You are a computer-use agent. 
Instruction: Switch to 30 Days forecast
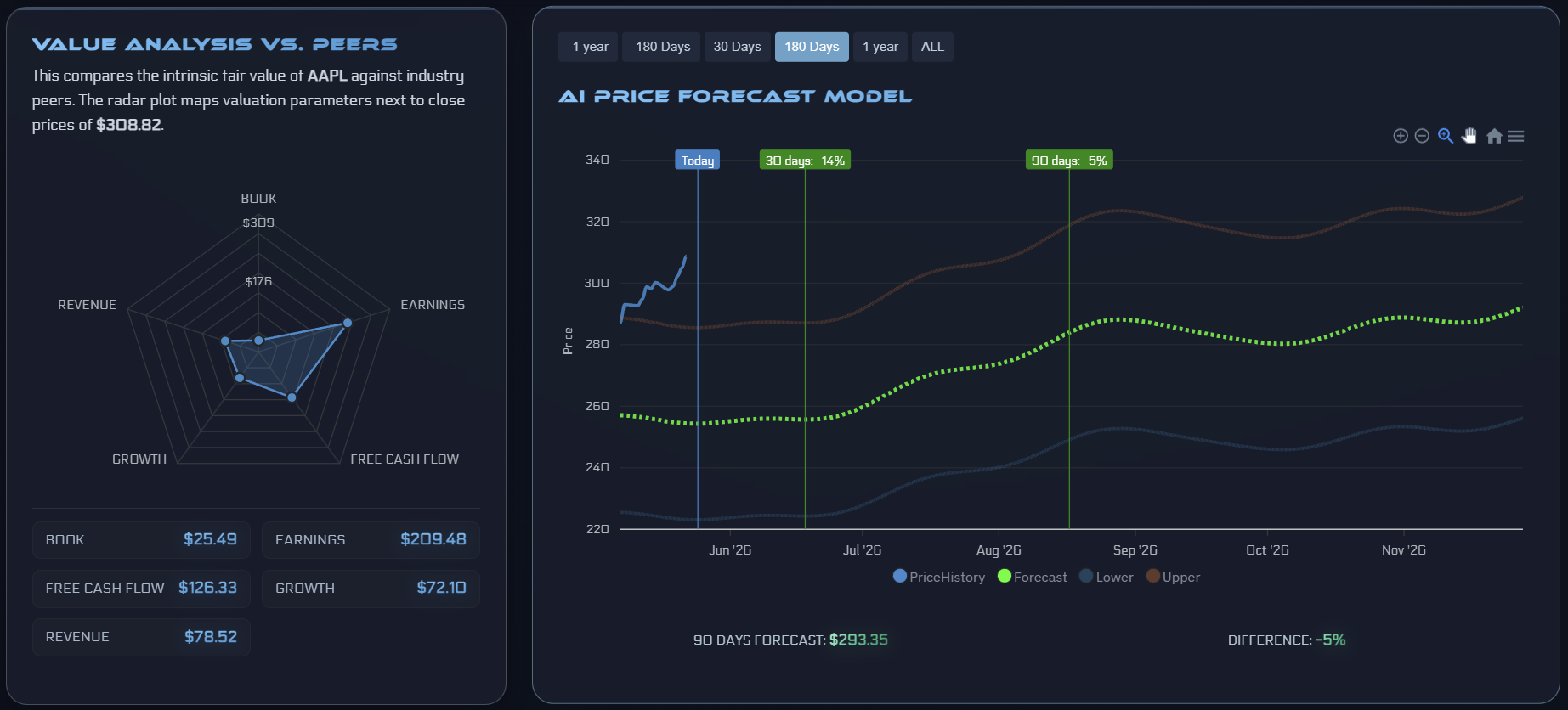[x=737, y=47]
